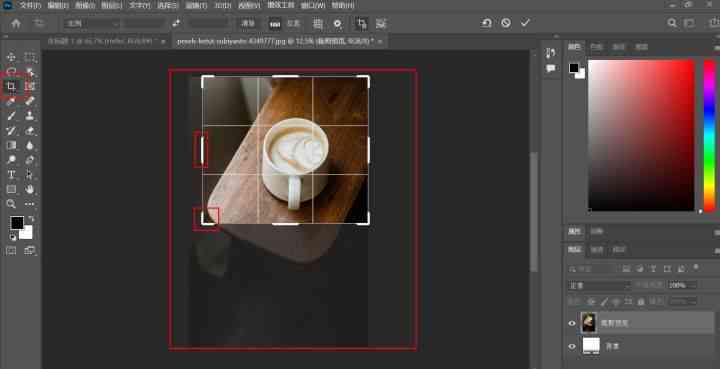The height and width of the screenshot is (369, 720).
Task: Select the Rectangle shape tool
Action: [x=11, y=189]
